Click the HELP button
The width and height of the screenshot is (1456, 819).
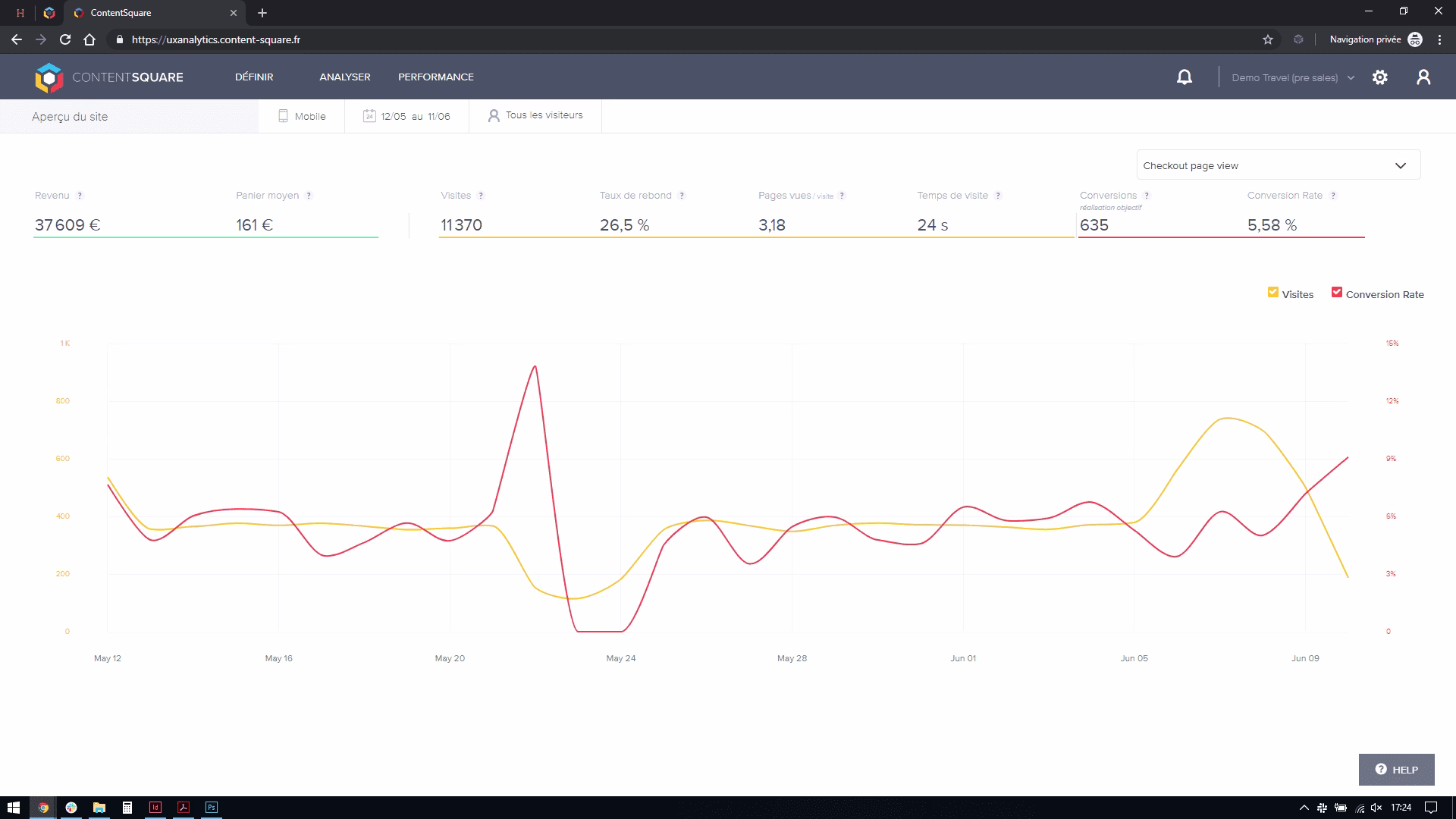click(1396, 770)
